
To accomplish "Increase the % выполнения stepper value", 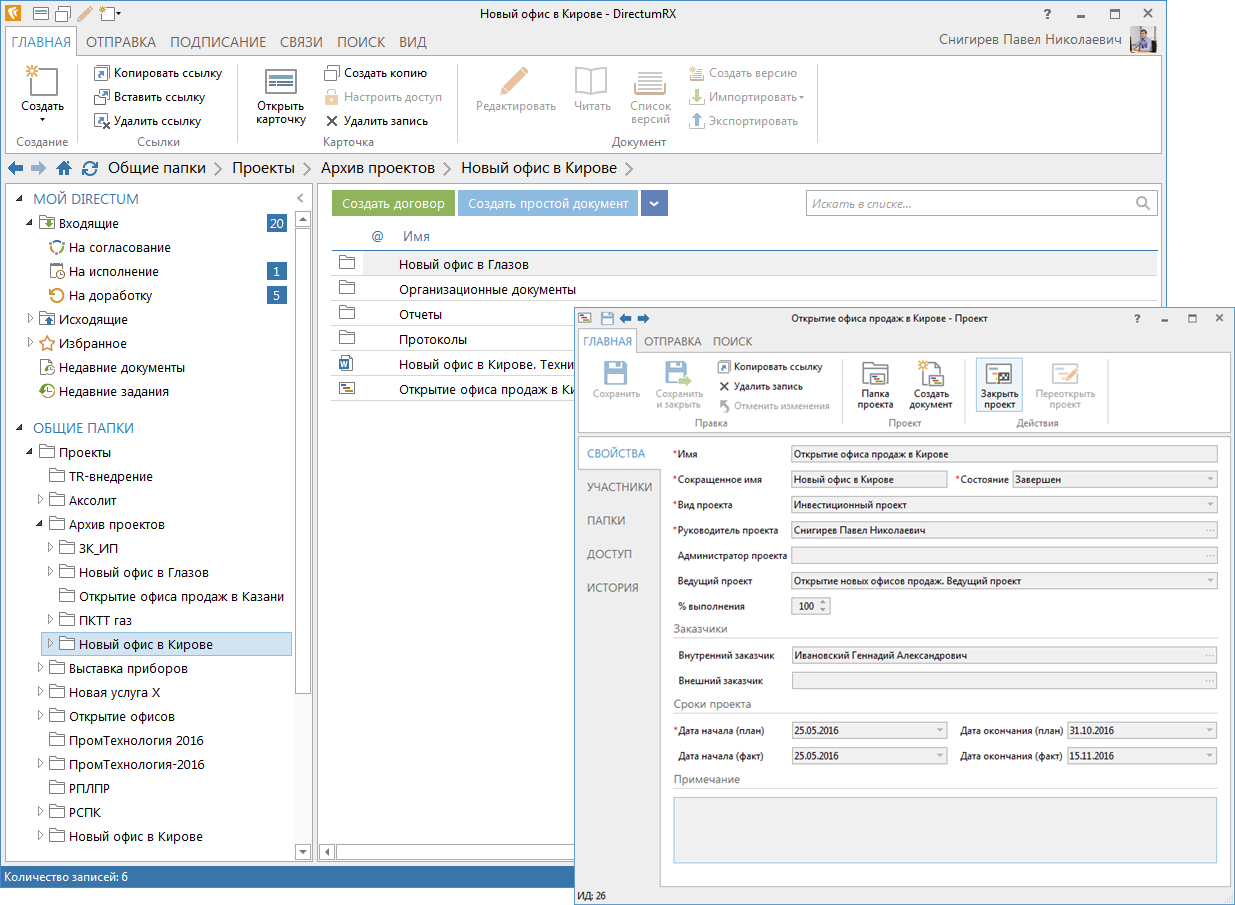I will (823, 602).
